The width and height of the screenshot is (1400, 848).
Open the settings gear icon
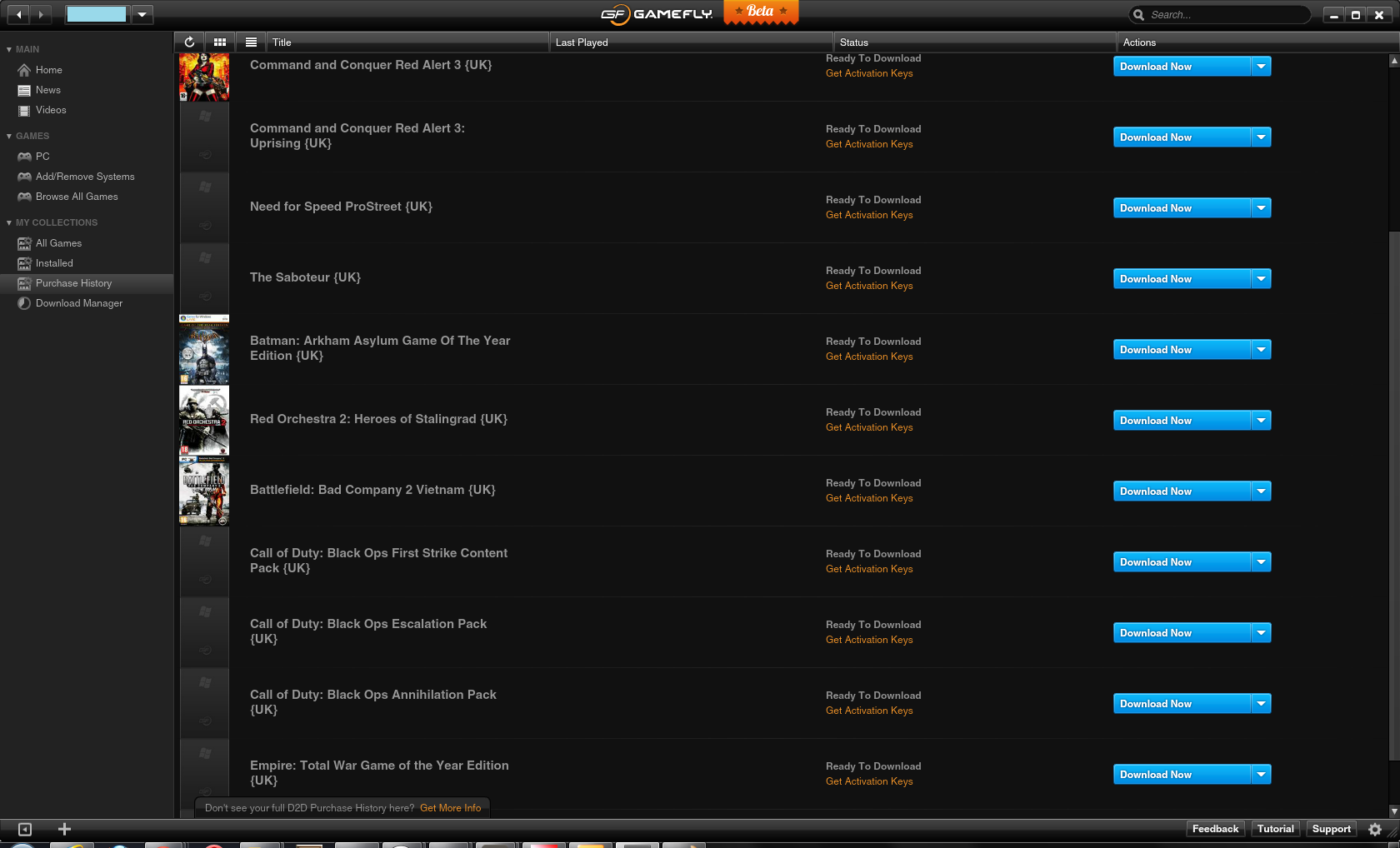pyautogui.click(x=1375, y=829)
